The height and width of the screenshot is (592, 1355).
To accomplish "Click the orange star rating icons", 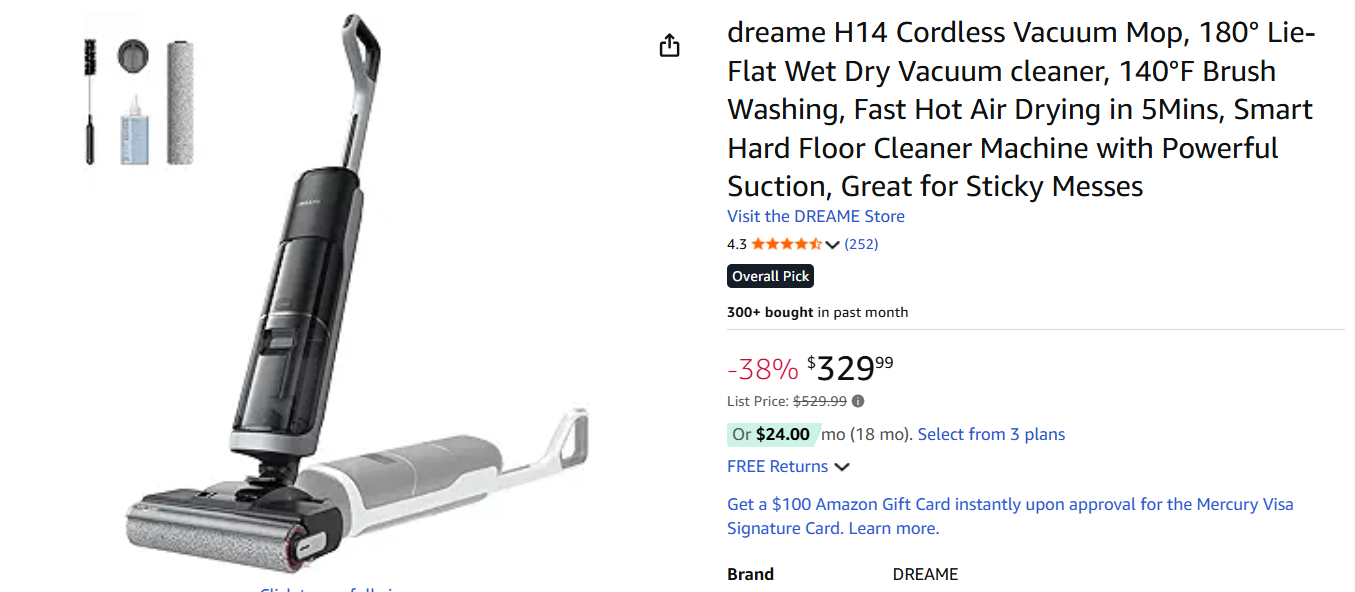I will point(786,244).
